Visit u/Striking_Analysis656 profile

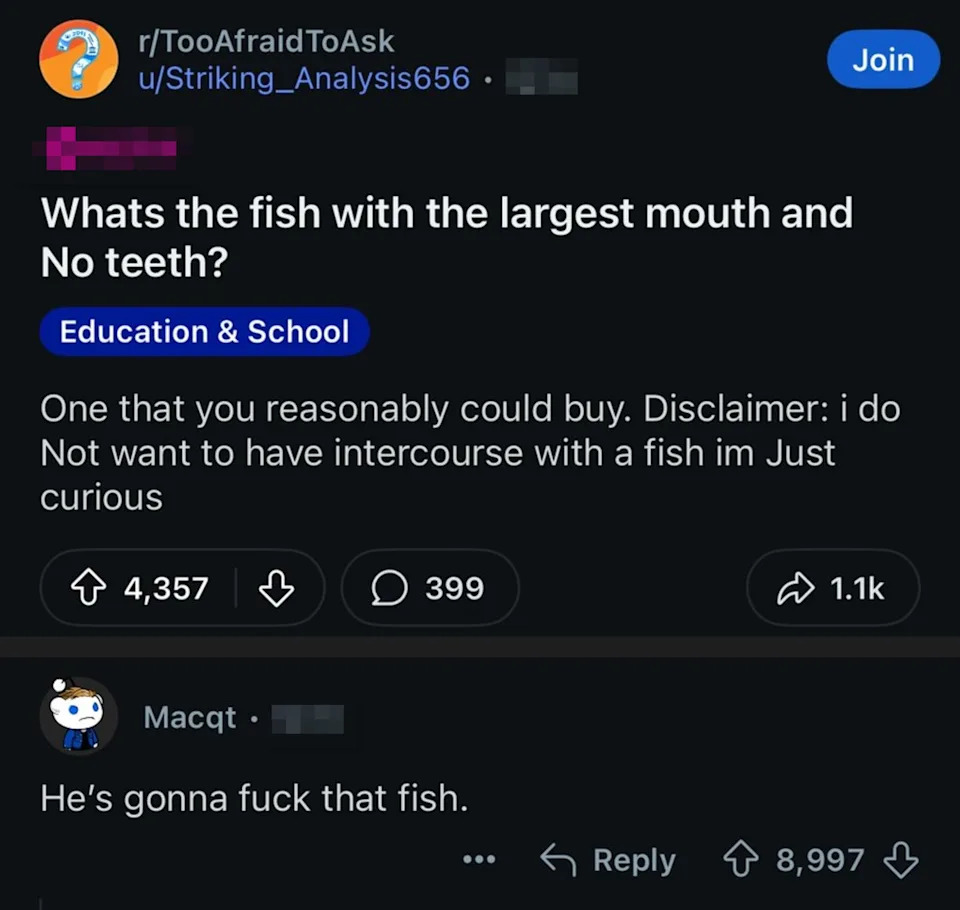303,78
